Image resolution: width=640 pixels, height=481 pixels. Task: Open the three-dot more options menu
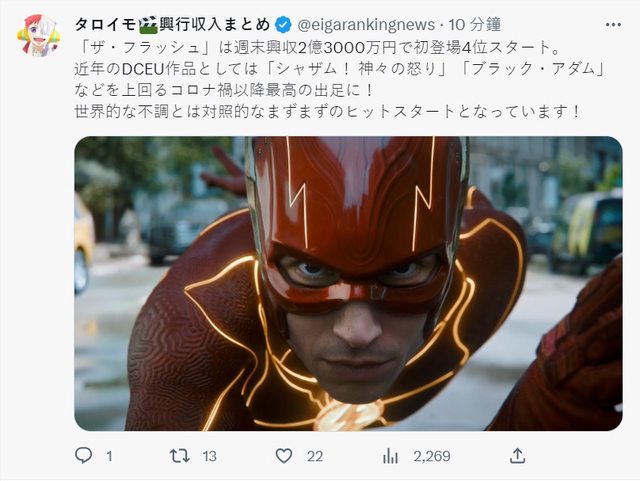613,25
